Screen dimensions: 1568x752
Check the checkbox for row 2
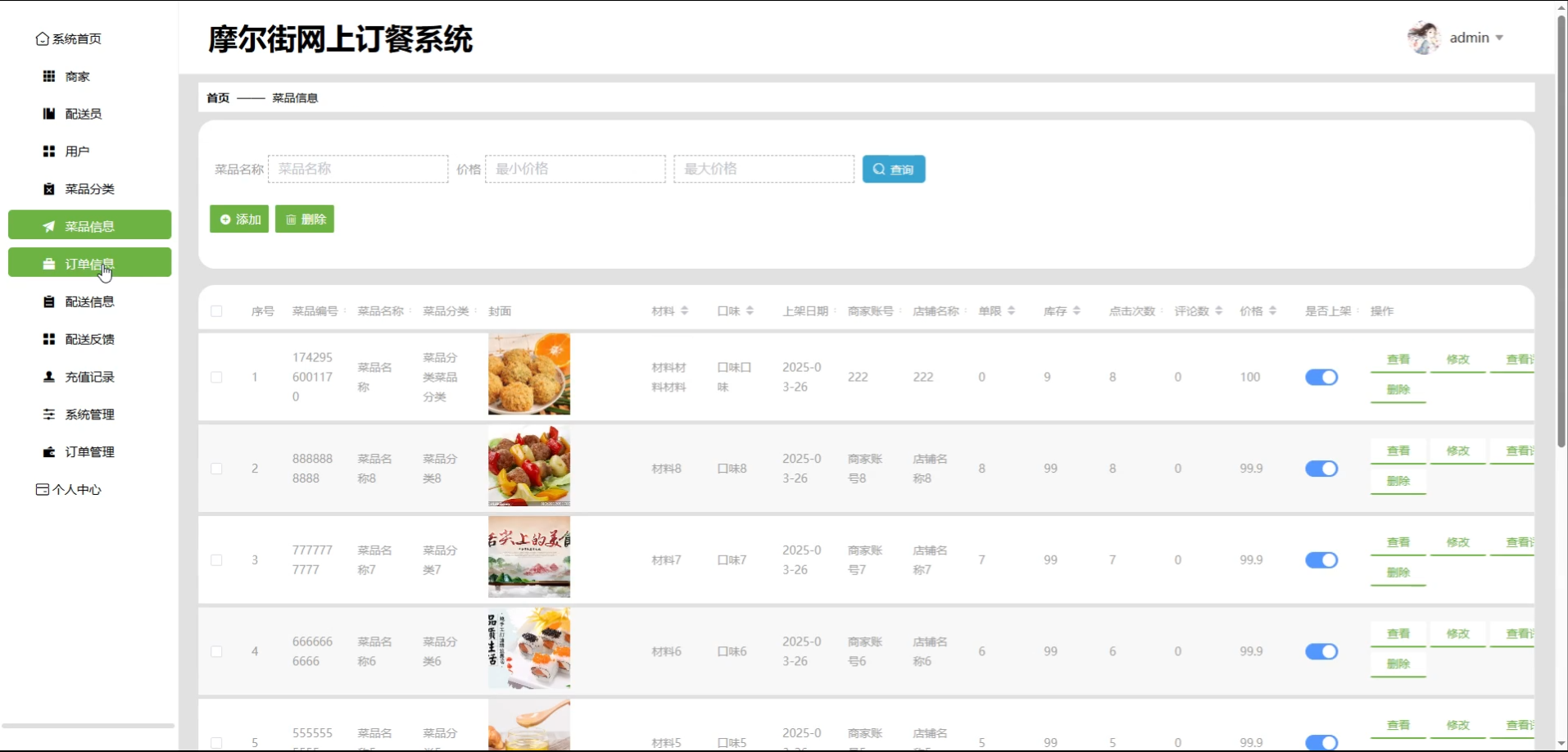click(x=216, y=469)
